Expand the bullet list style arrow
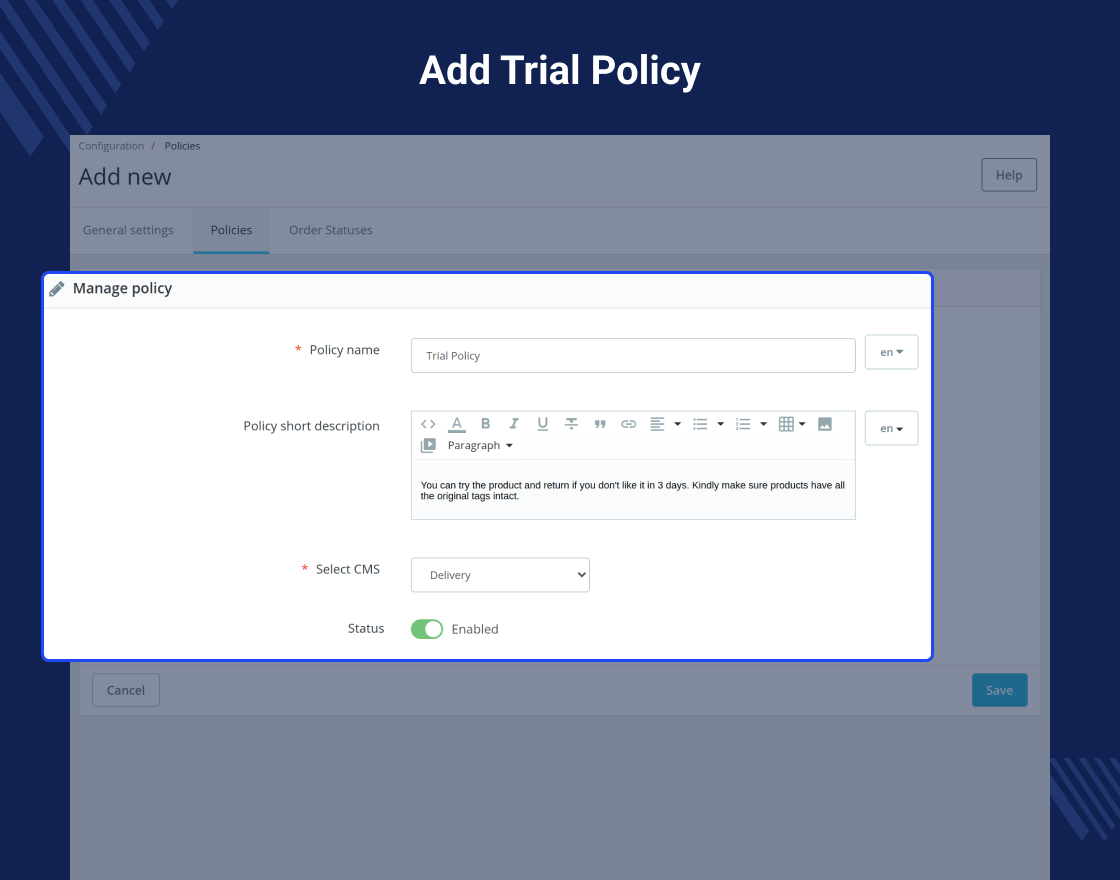1120x880 pixels. point(720,424)
